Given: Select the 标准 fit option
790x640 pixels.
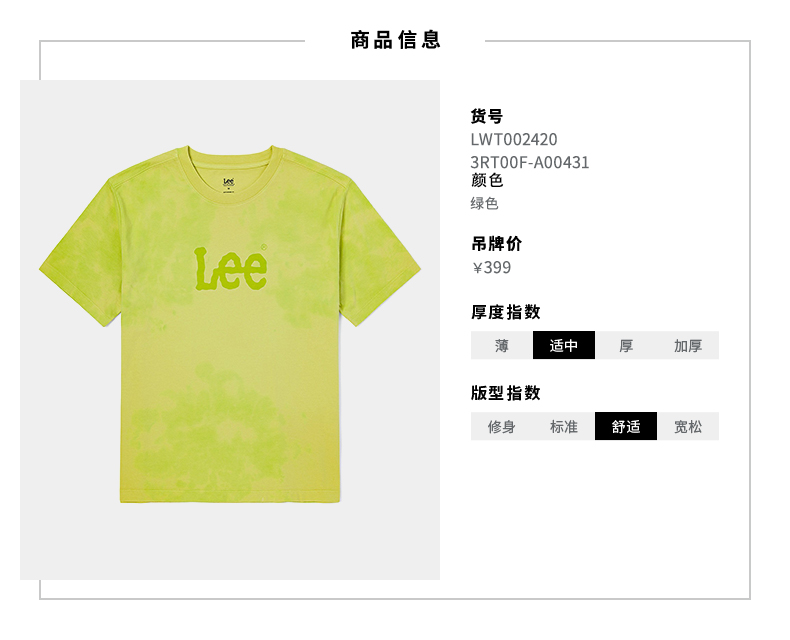Looking at the screenshot, I should pyautogui.click(x=564, y=426).
